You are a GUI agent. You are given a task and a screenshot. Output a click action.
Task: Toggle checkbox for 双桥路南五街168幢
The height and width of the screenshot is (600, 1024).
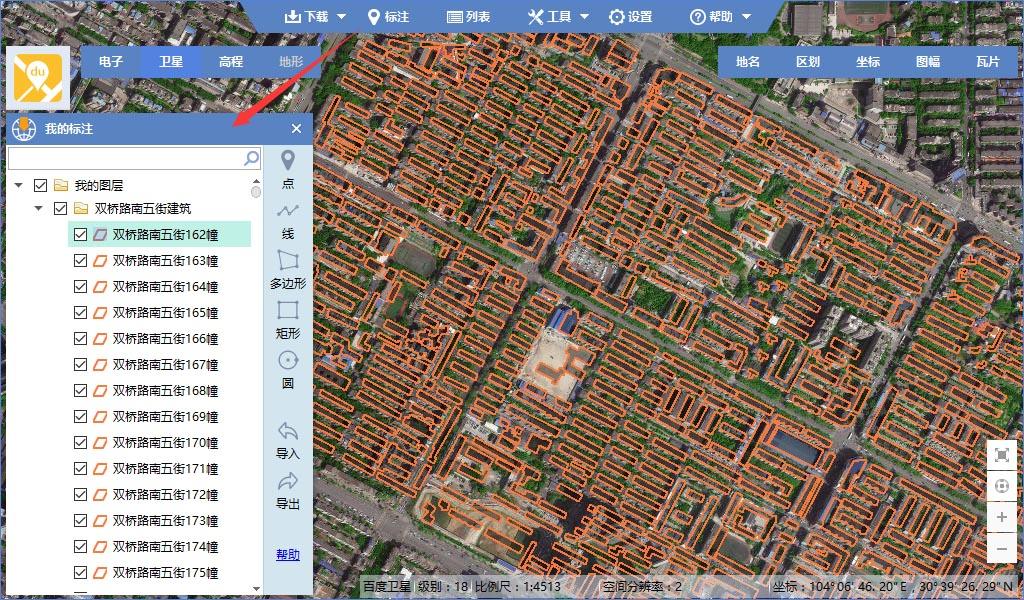pos(80,390)
